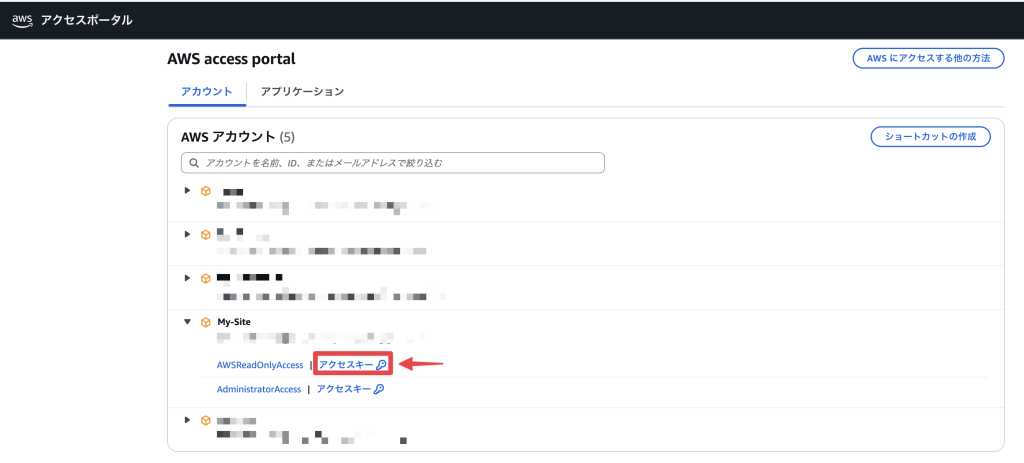Expand the first account in the list
Image resolution: width=1024 pixels, height=463 pixels.
(187, 191)
